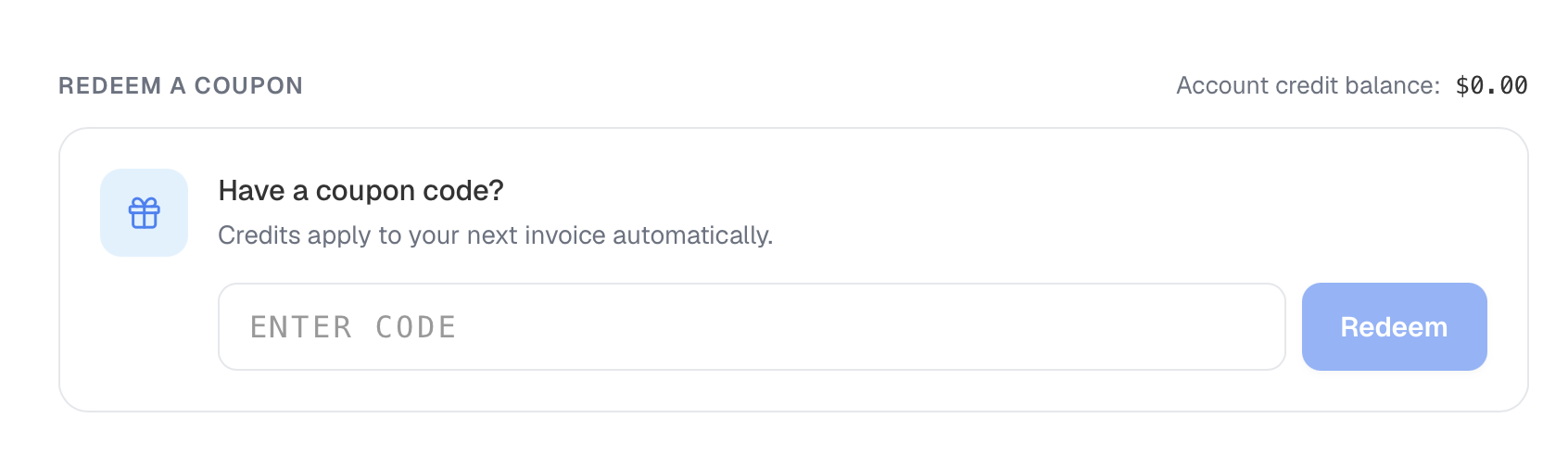Image resolution: width=1568 pixels, height=469 pixels.
Task: Tap the present icon beside coupon prompt
Action: pos(144,213)
